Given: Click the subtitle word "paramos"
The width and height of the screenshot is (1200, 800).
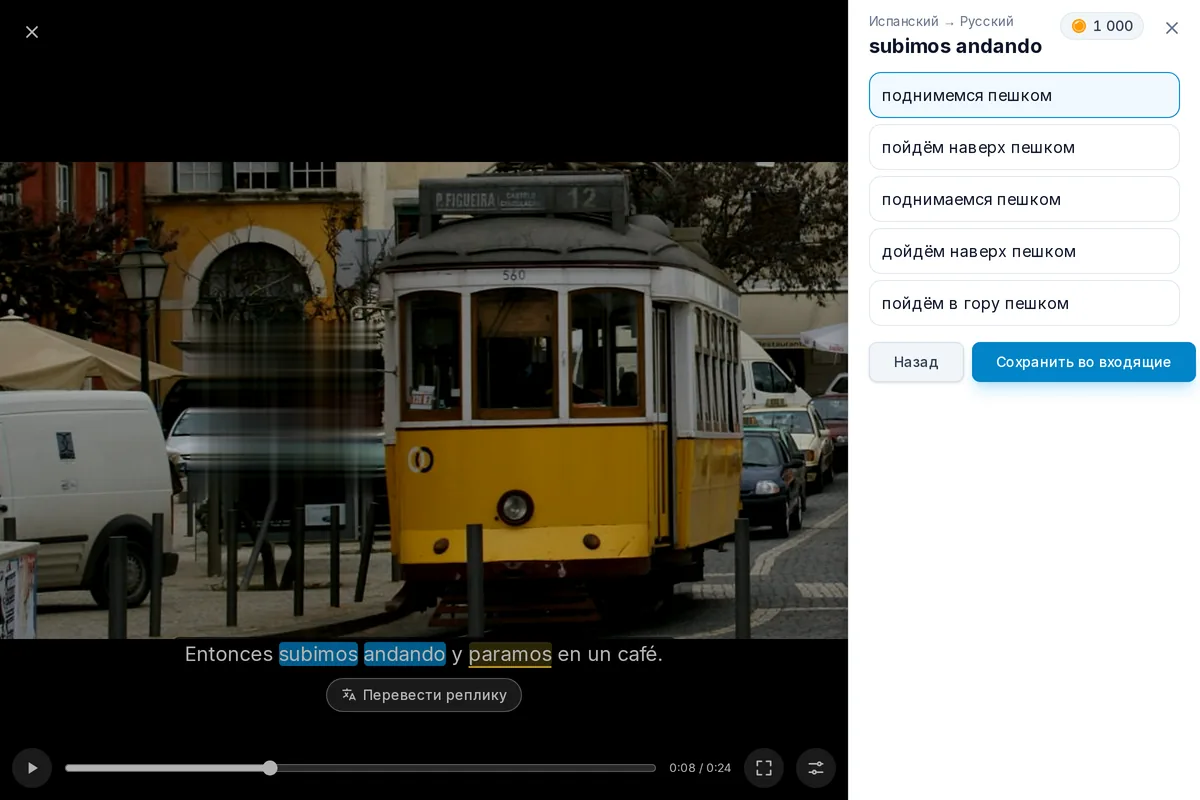Looking at the screenshot, I should (x=510, y=654).
